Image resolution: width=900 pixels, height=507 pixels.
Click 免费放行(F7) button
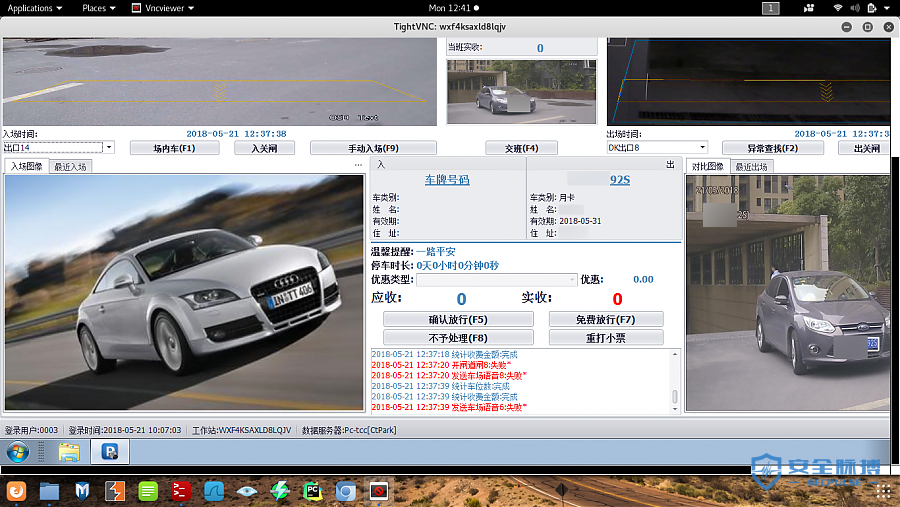pos(606,319)
